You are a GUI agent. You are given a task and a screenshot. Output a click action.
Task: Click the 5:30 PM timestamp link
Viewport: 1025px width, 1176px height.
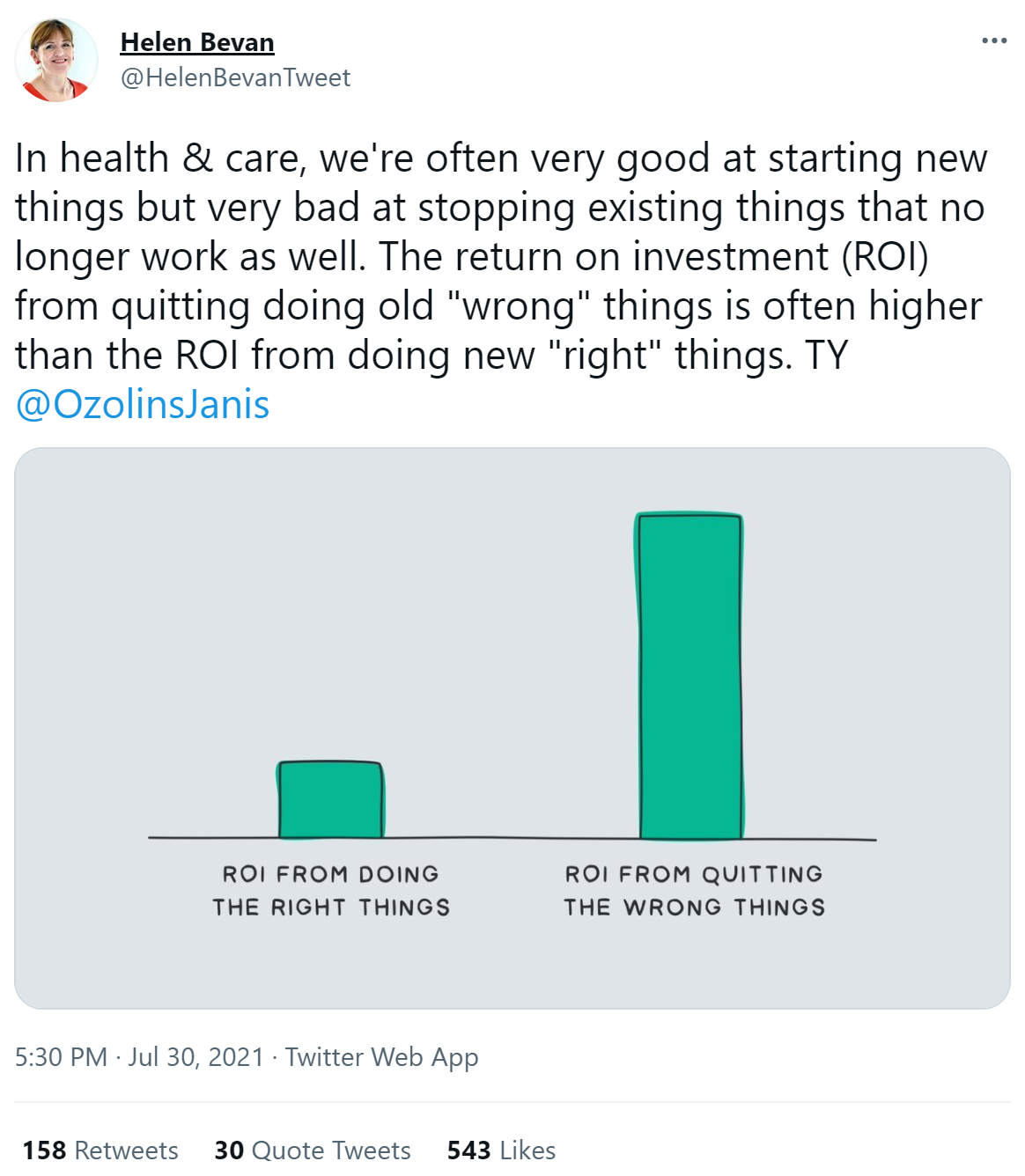point(61,1056)
